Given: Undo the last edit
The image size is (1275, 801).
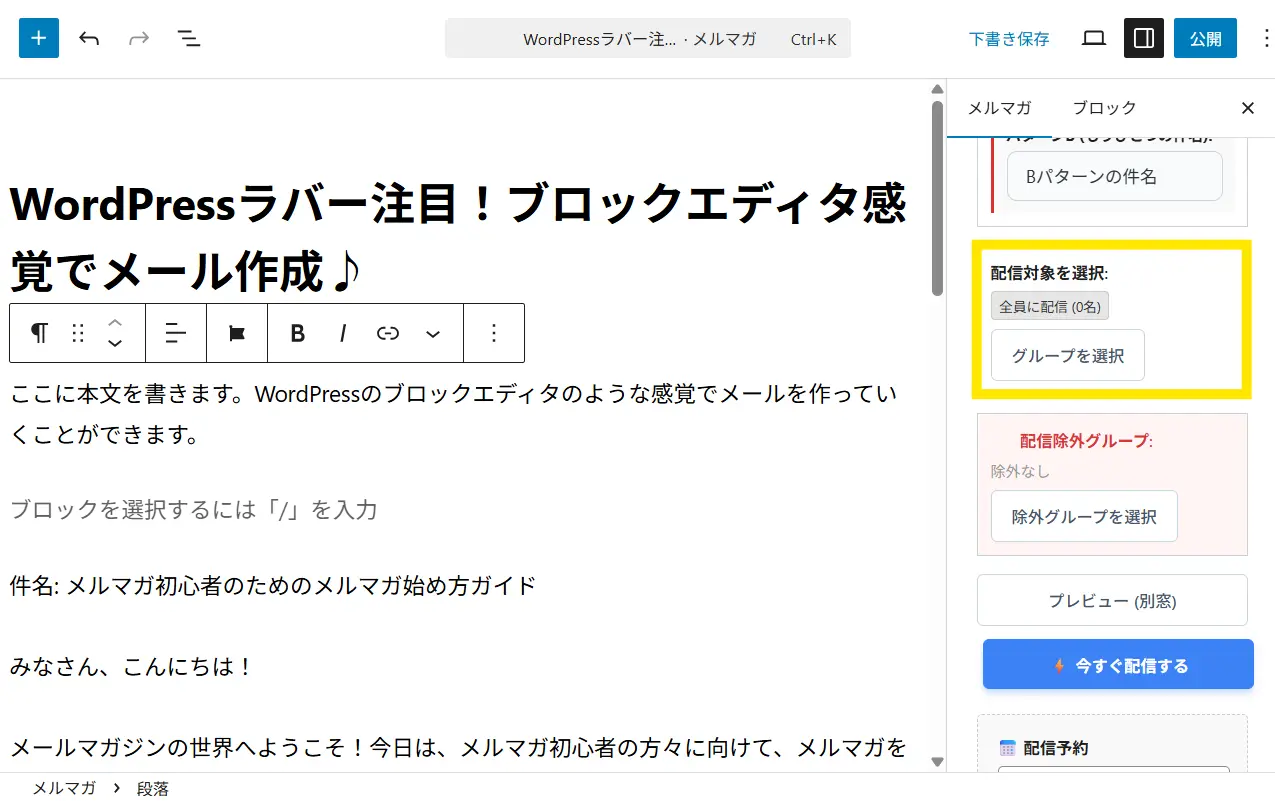Looking at the screenshot, I should [x=89, y=39].
